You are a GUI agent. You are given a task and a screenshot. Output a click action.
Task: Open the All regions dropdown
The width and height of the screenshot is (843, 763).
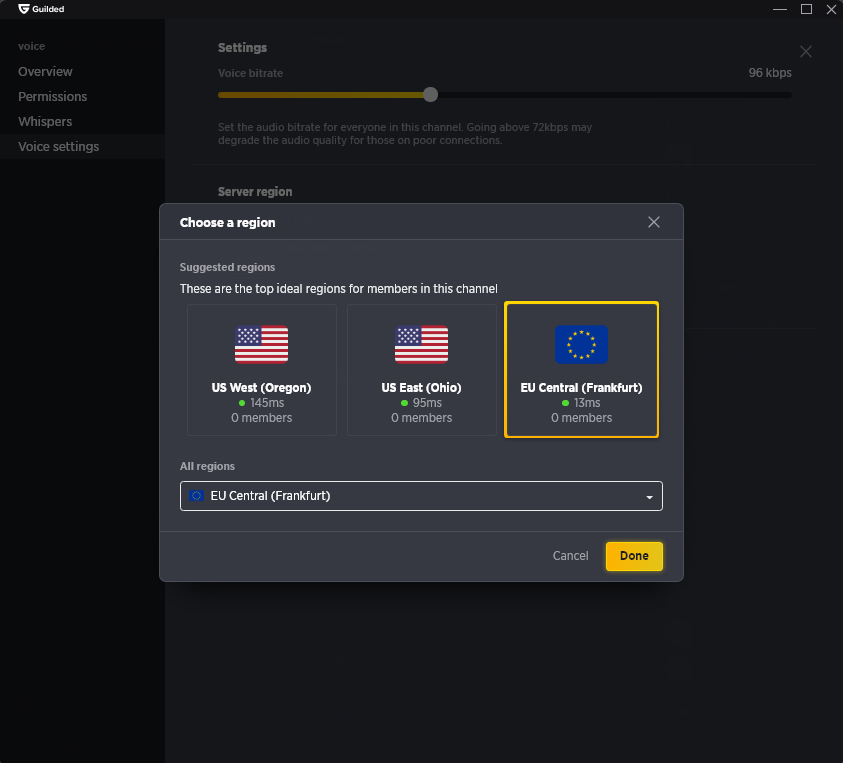click(422, 496)
